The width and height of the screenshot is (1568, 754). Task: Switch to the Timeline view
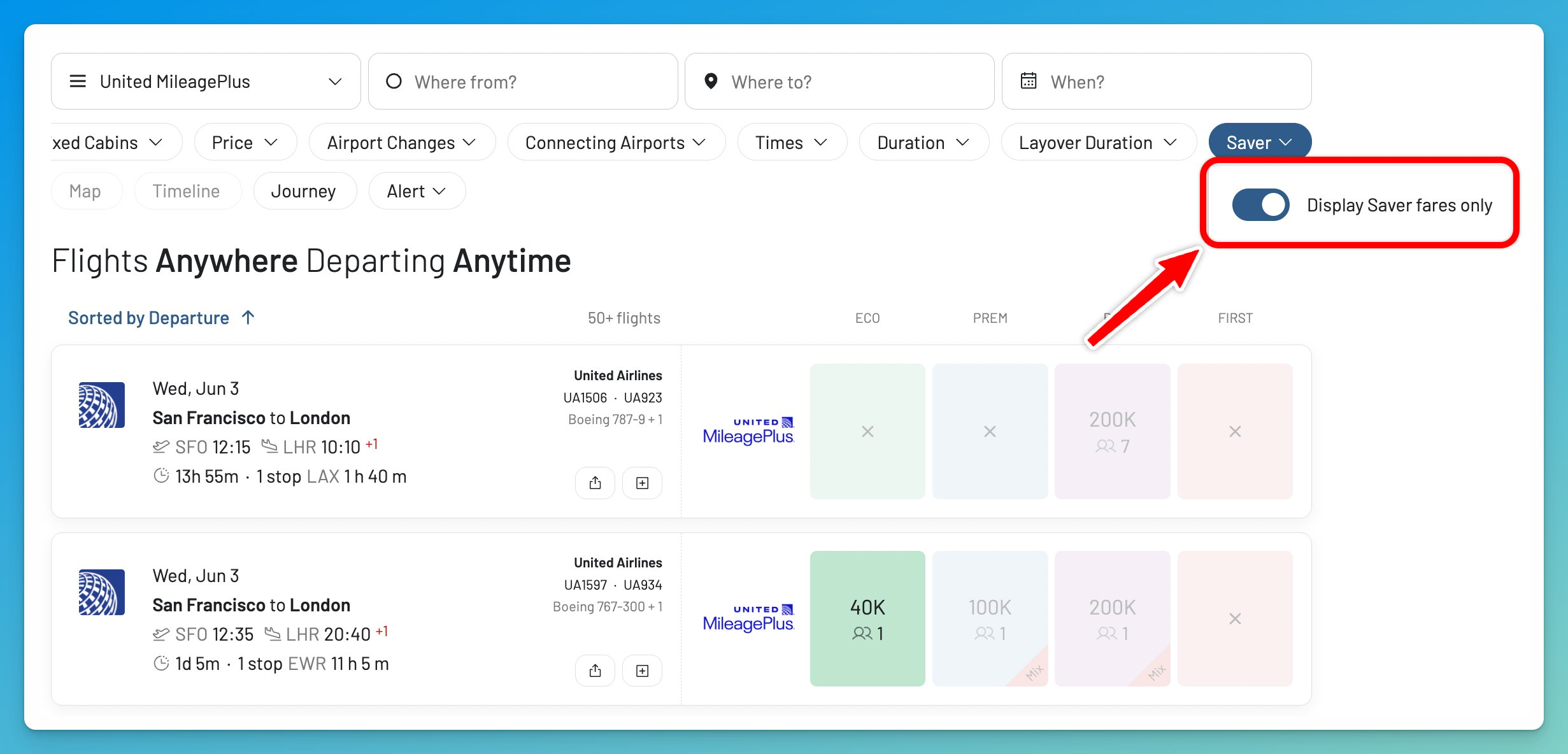point(187,191)
